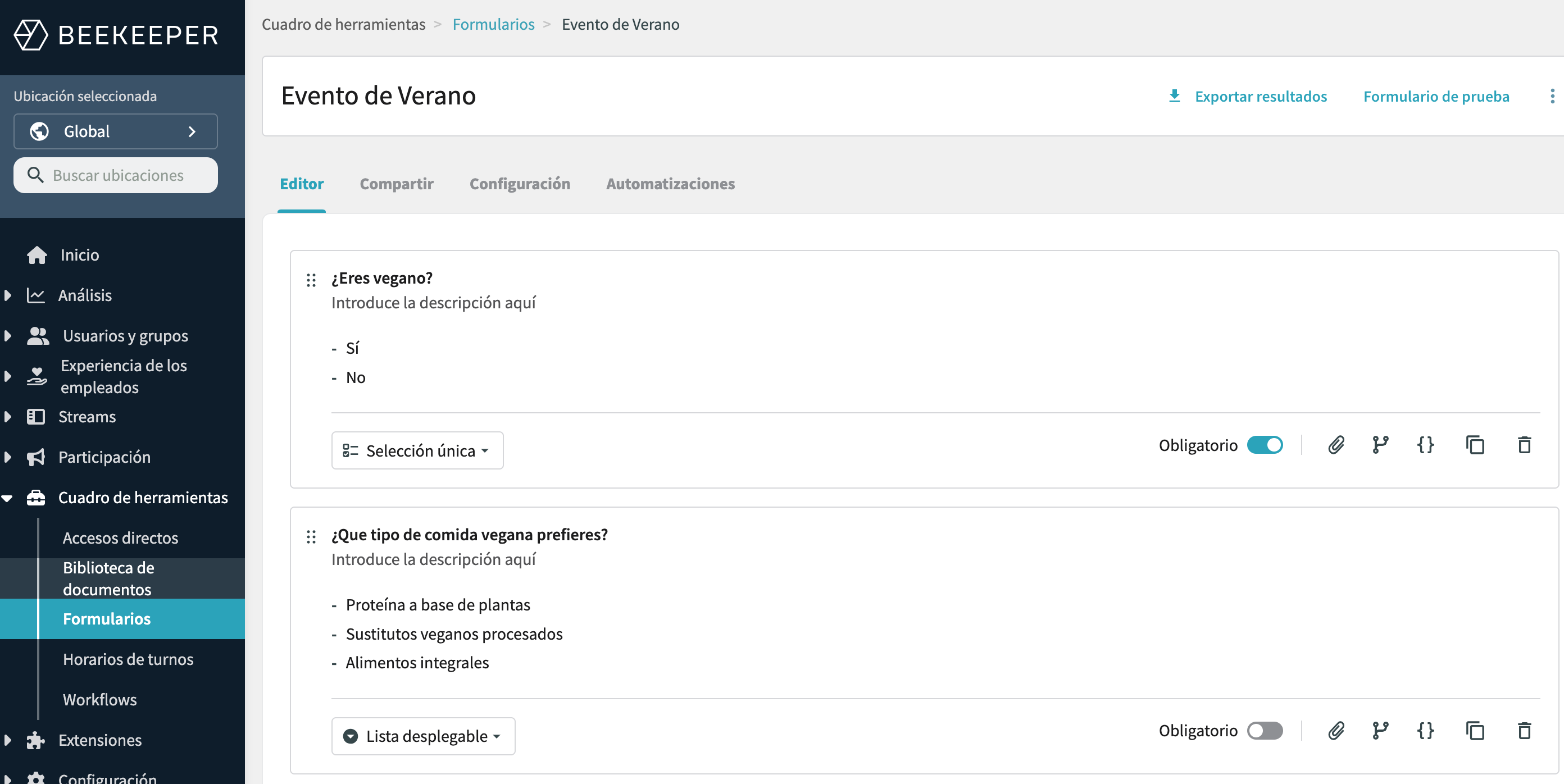
Task: Click curly braces icon on first question
Action: 1425,445
